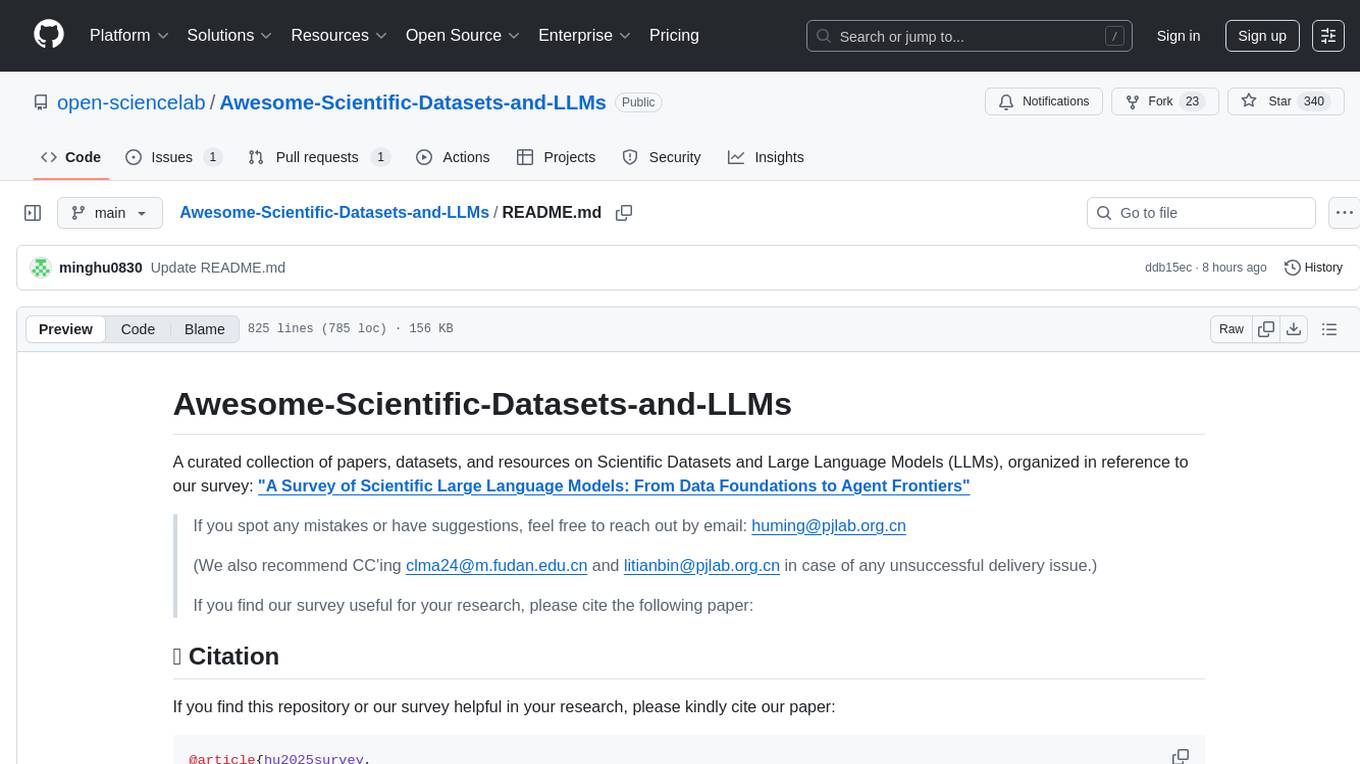Email litianbin@pjlab.org.cn
The image size is (1360, 764).
701,565
